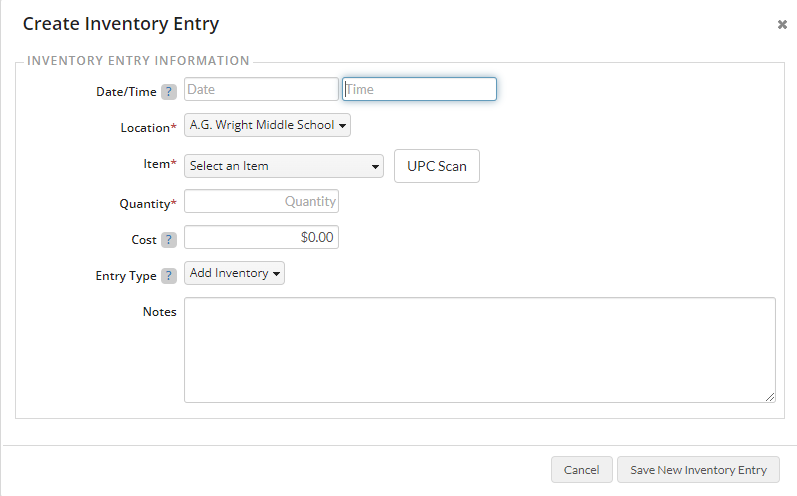Click into the Quantity field
This screenshot has width=797, height=496.
(x=261, y=201)
